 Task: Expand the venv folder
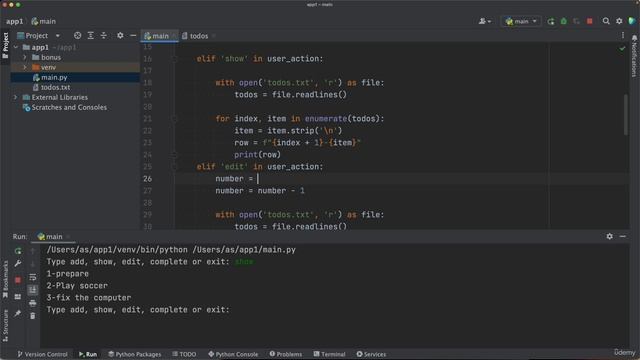[25, 67]
